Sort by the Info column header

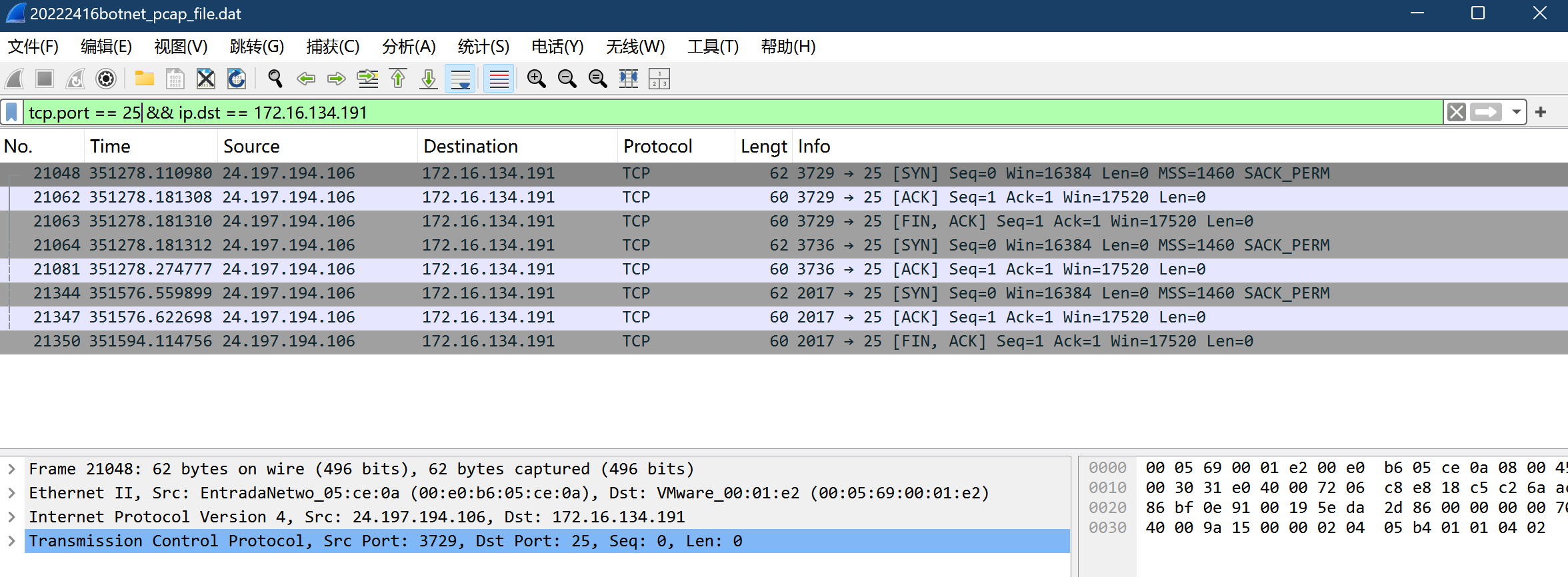coord(1180,147)
